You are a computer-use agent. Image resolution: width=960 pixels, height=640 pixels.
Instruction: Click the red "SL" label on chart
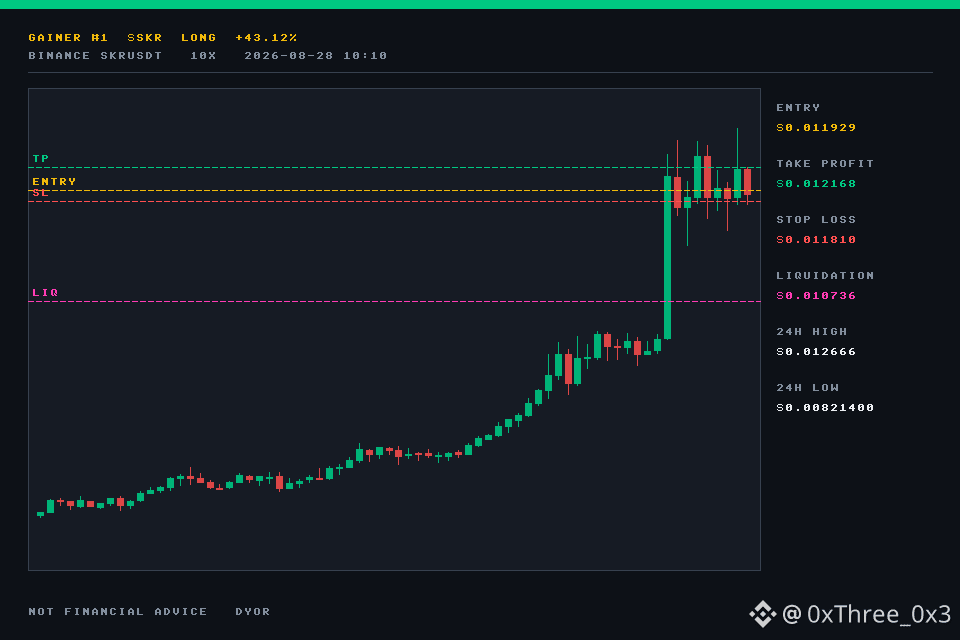click(x=40, y=193)
